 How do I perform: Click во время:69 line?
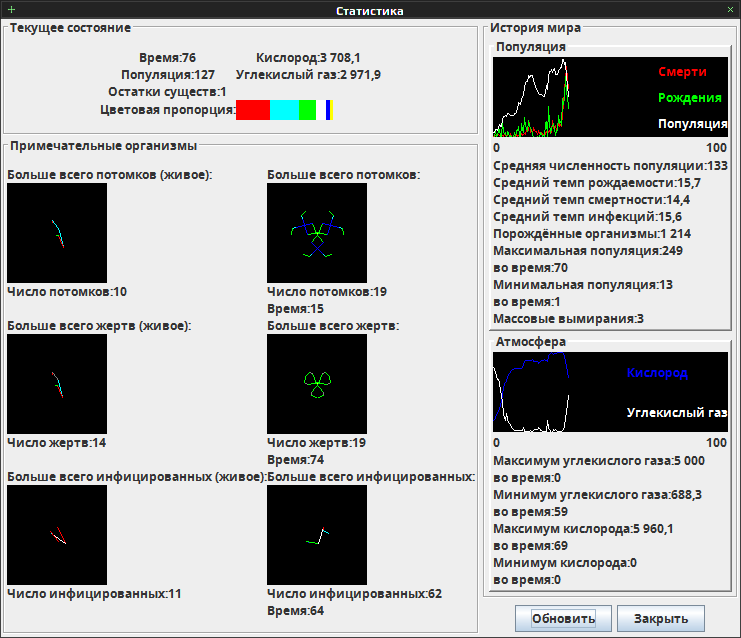(530, 546)
